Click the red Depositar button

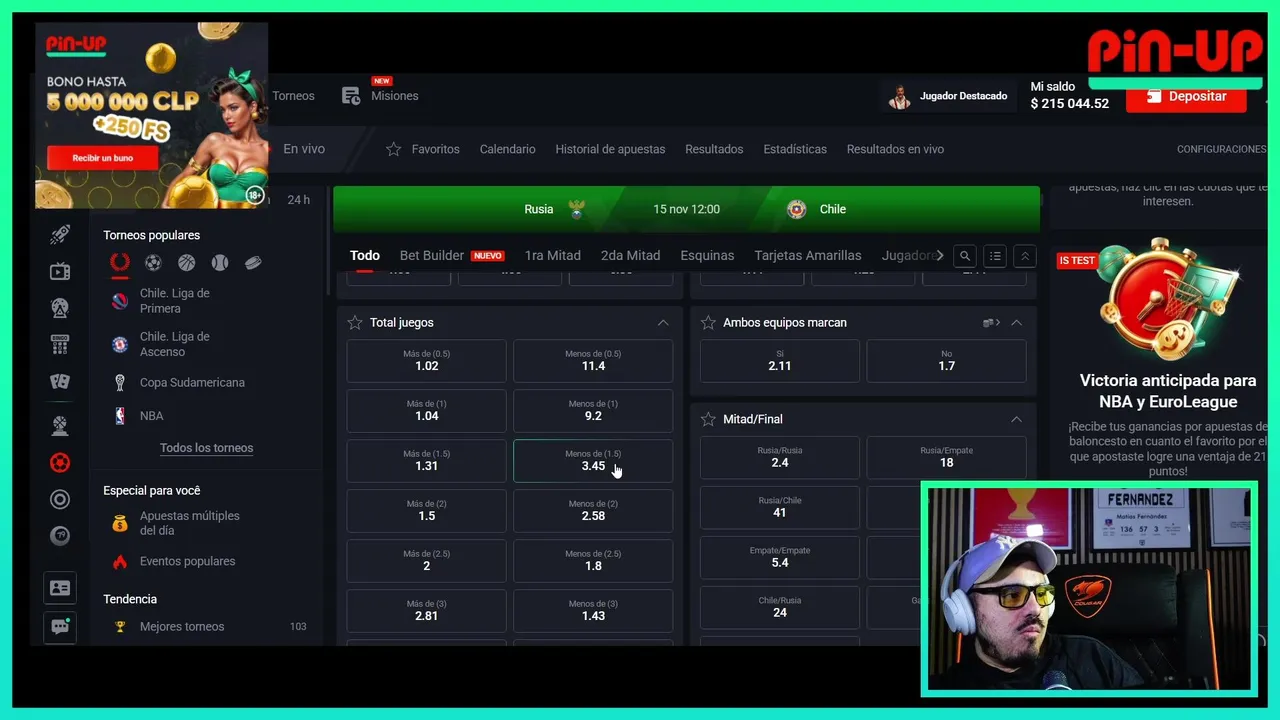point(1186,97)
